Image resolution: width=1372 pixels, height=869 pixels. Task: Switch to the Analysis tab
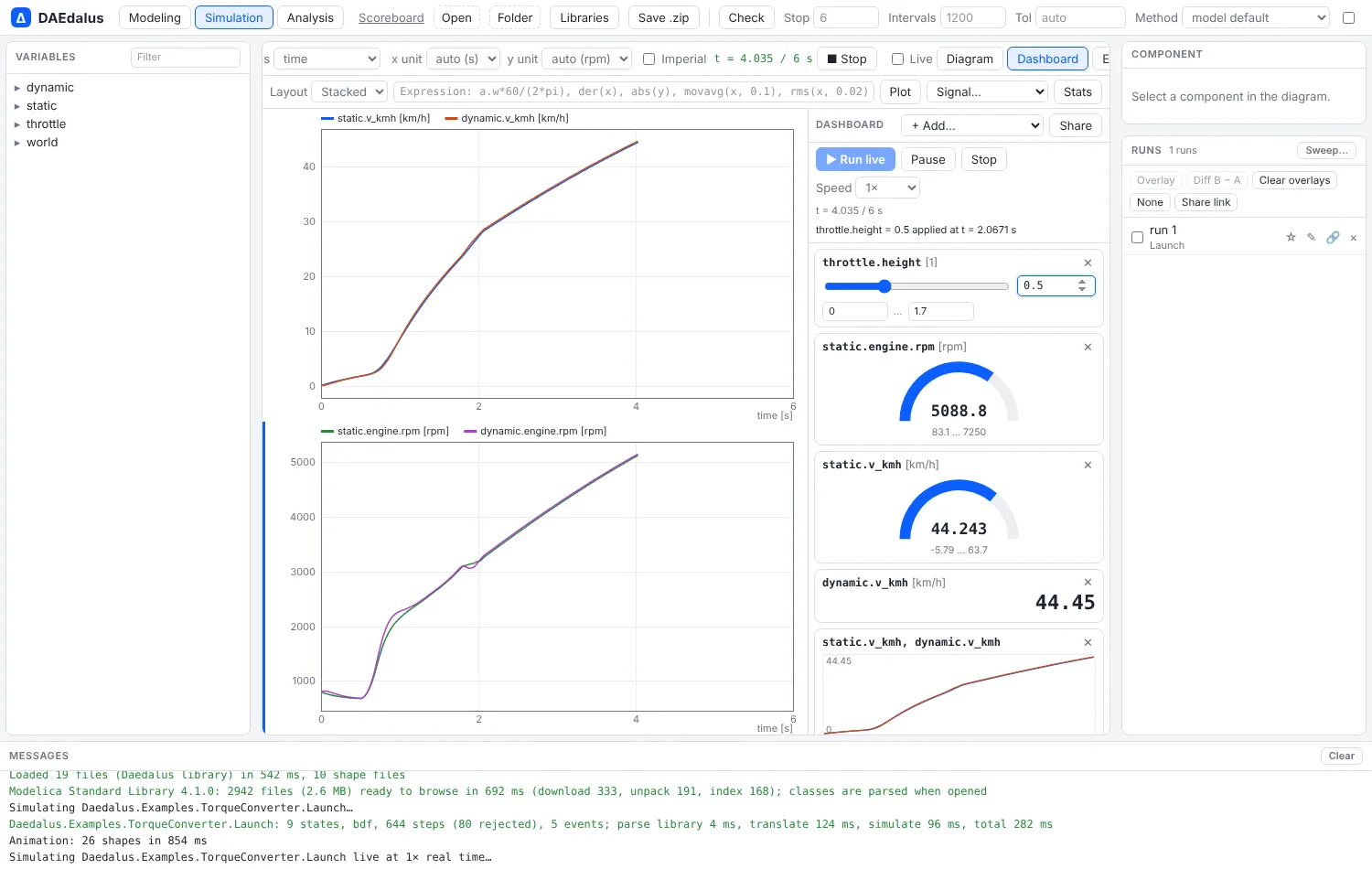(310, 17)
